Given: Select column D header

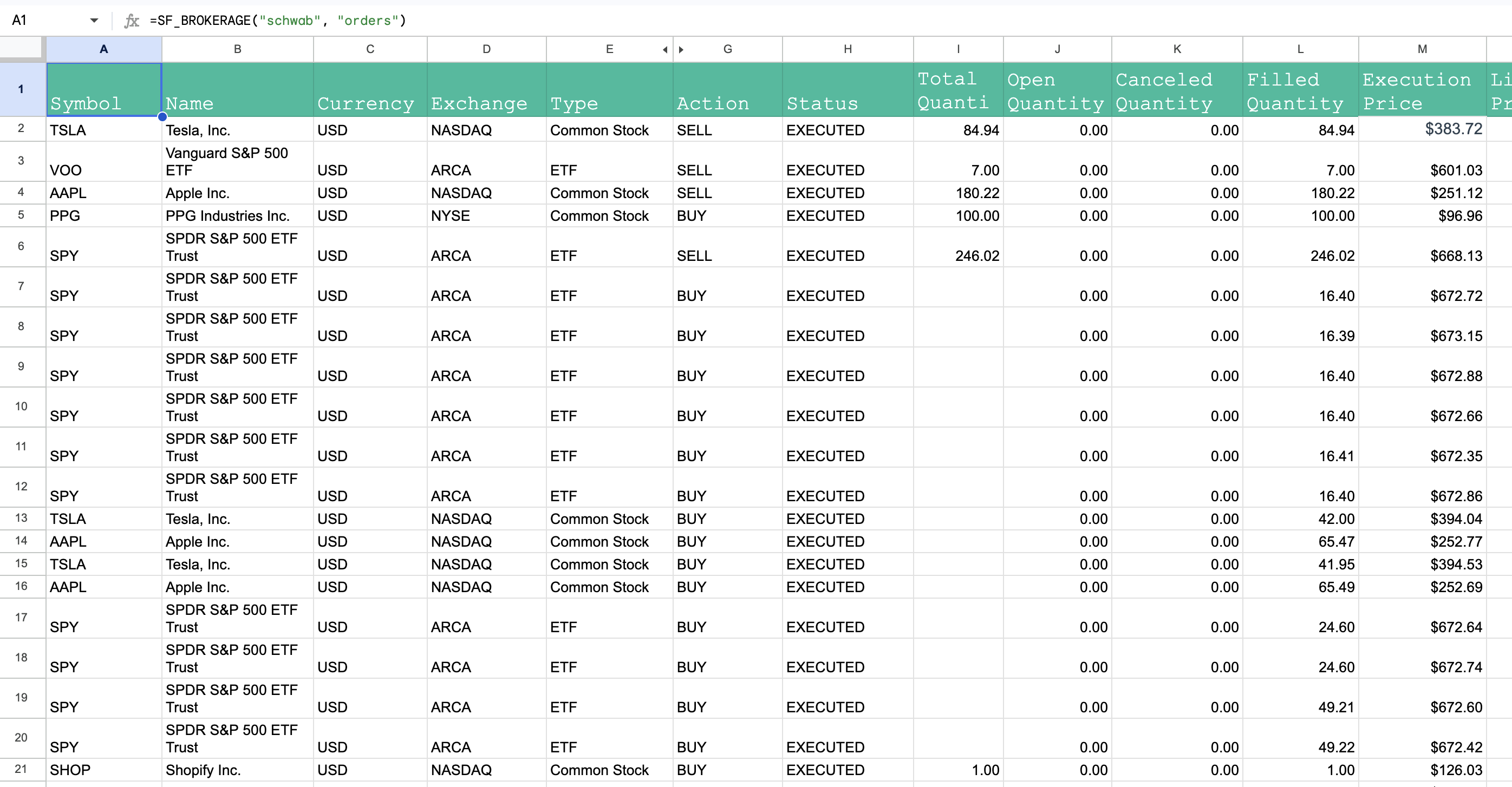Looking at the screenshot, I should (487, 49).
